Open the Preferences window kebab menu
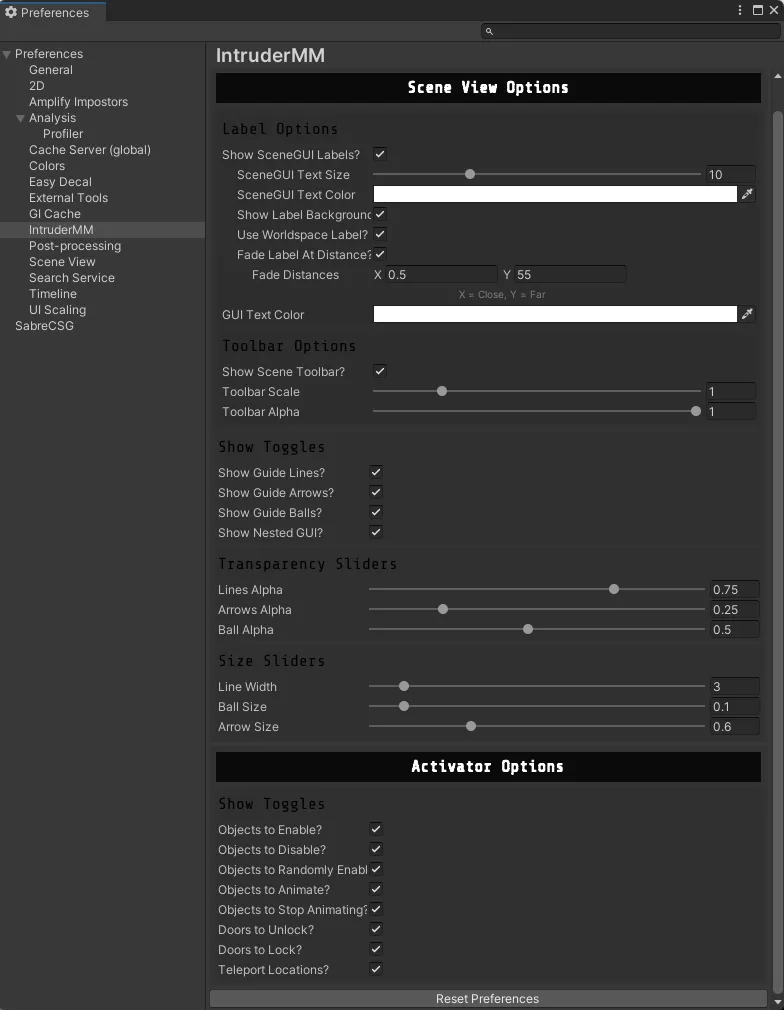Image resolution: width=784 pixels, height=1010 pixels. pos(740,10)
